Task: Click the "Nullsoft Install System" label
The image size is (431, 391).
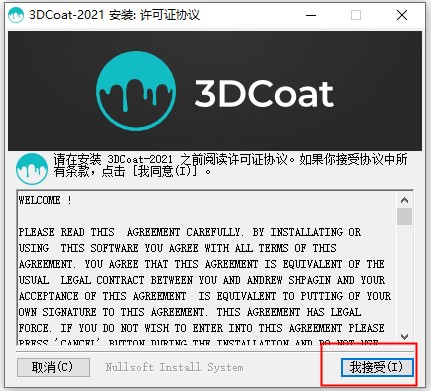Action: pyautogui.click(x=174, y=367)
